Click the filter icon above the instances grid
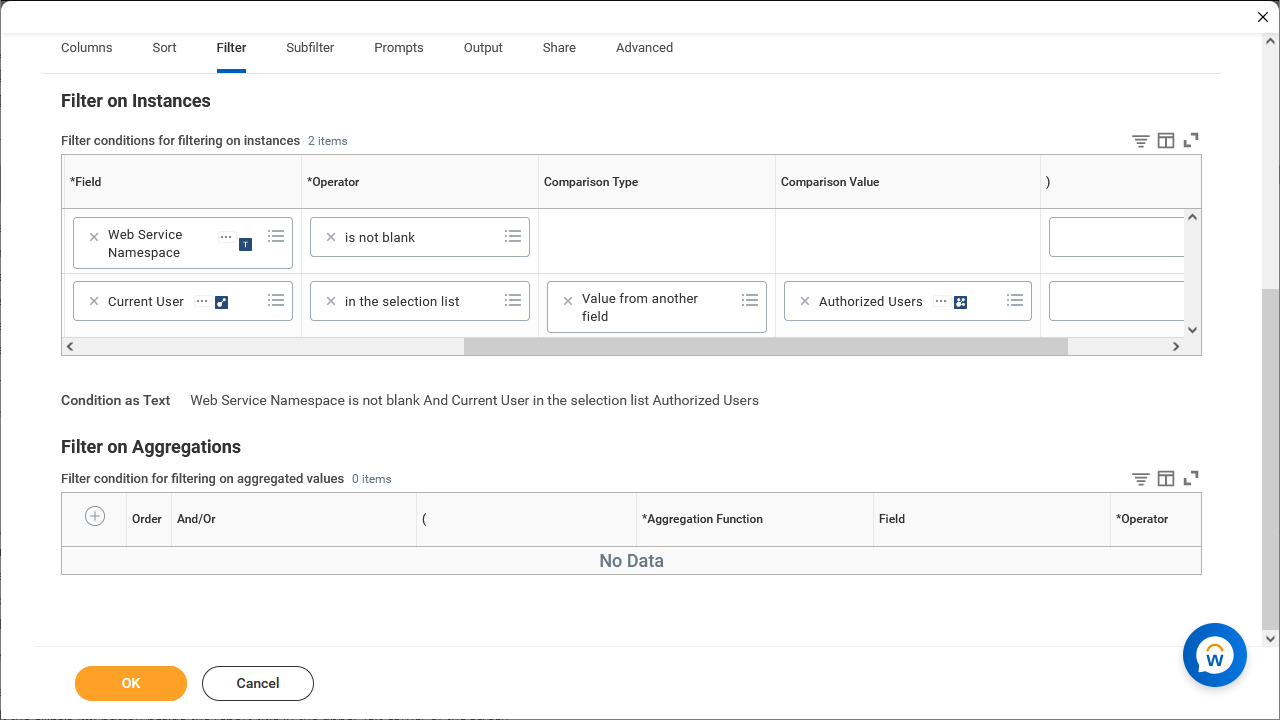Screen dimensions: 1280x720 (1140, 140)
